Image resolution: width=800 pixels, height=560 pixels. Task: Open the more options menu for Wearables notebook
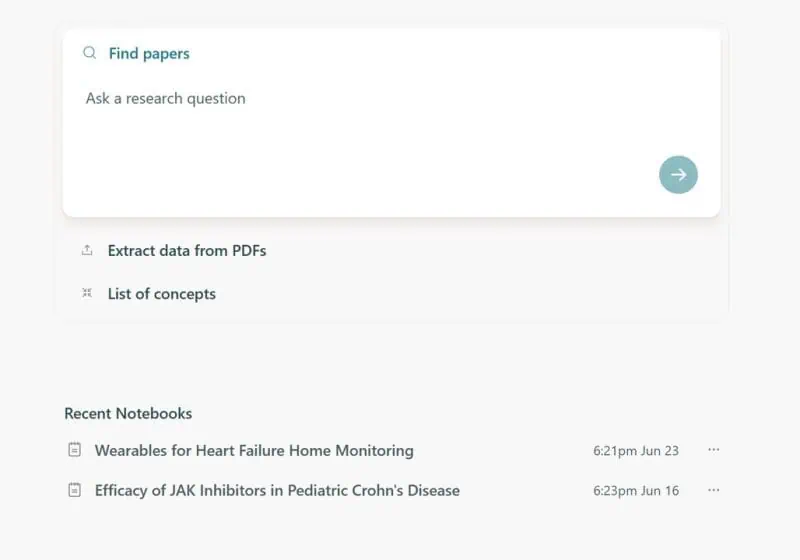[713, 450]
